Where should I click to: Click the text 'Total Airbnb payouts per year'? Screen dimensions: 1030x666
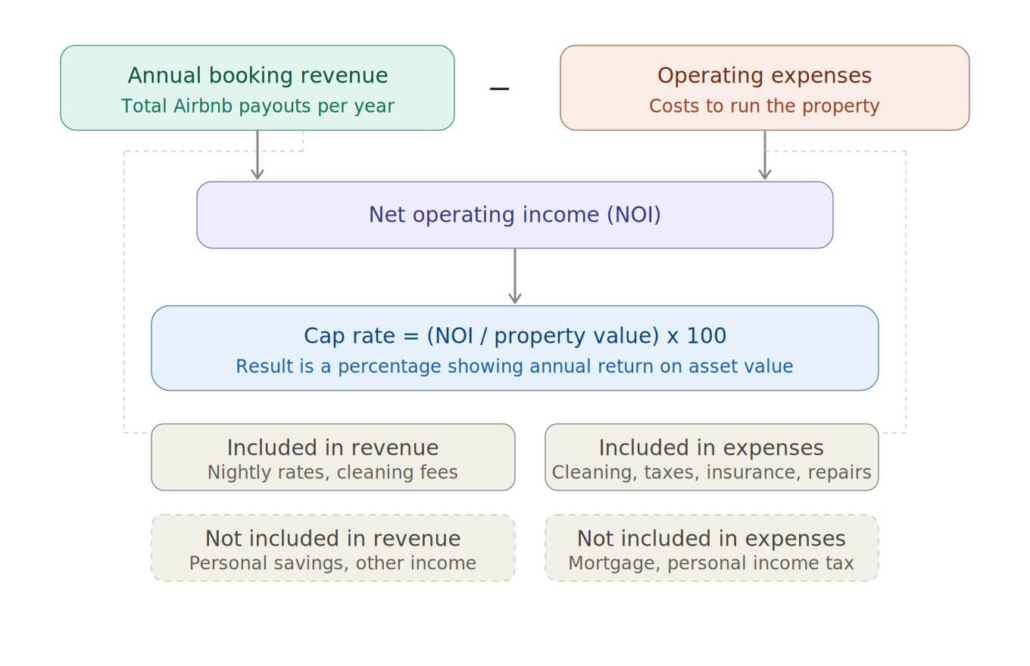pos(258,106)
